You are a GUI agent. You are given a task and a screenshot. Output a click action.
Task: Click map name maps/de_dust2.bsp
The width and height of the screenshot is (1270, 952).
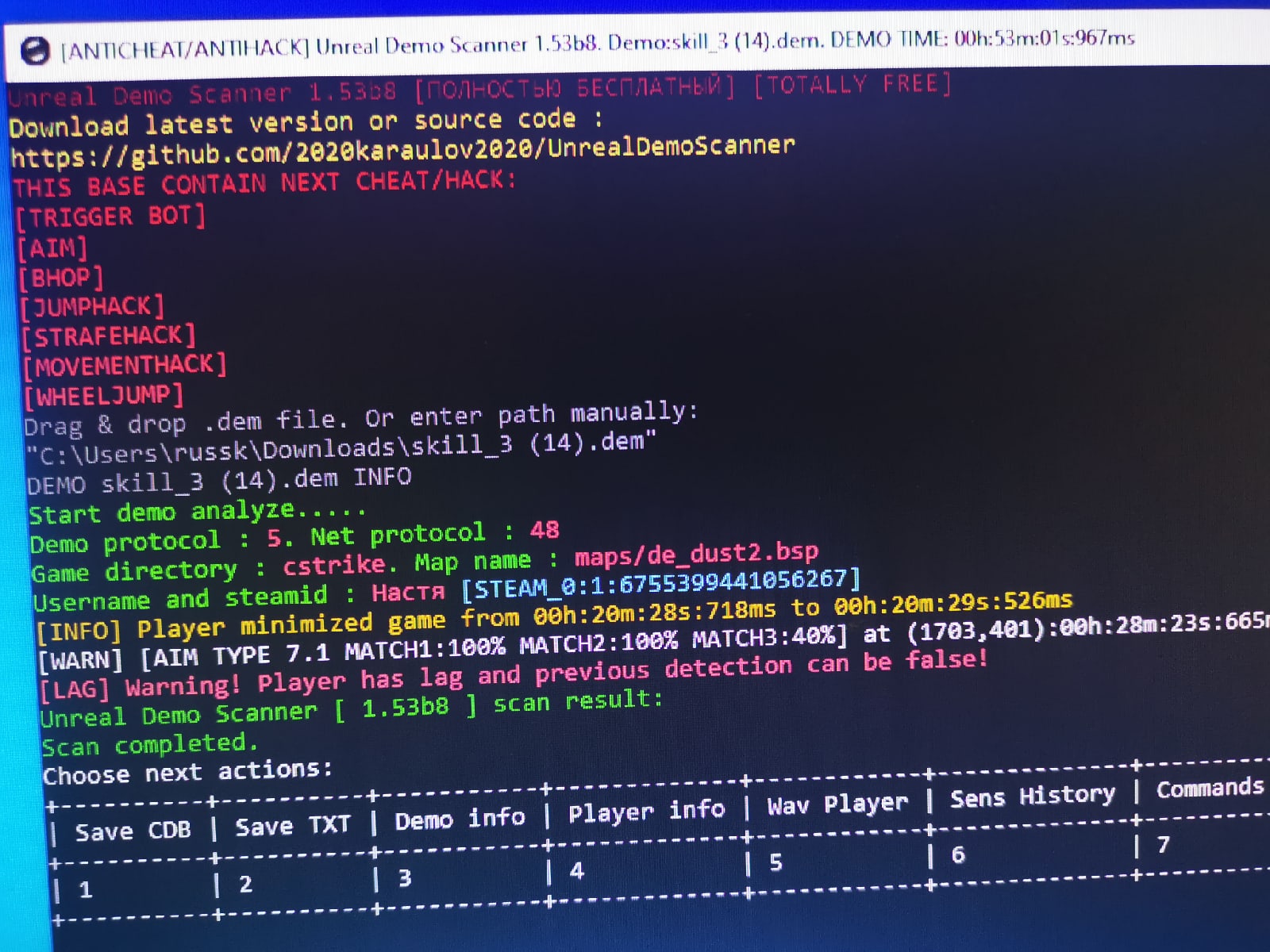[x=696, y=554]
